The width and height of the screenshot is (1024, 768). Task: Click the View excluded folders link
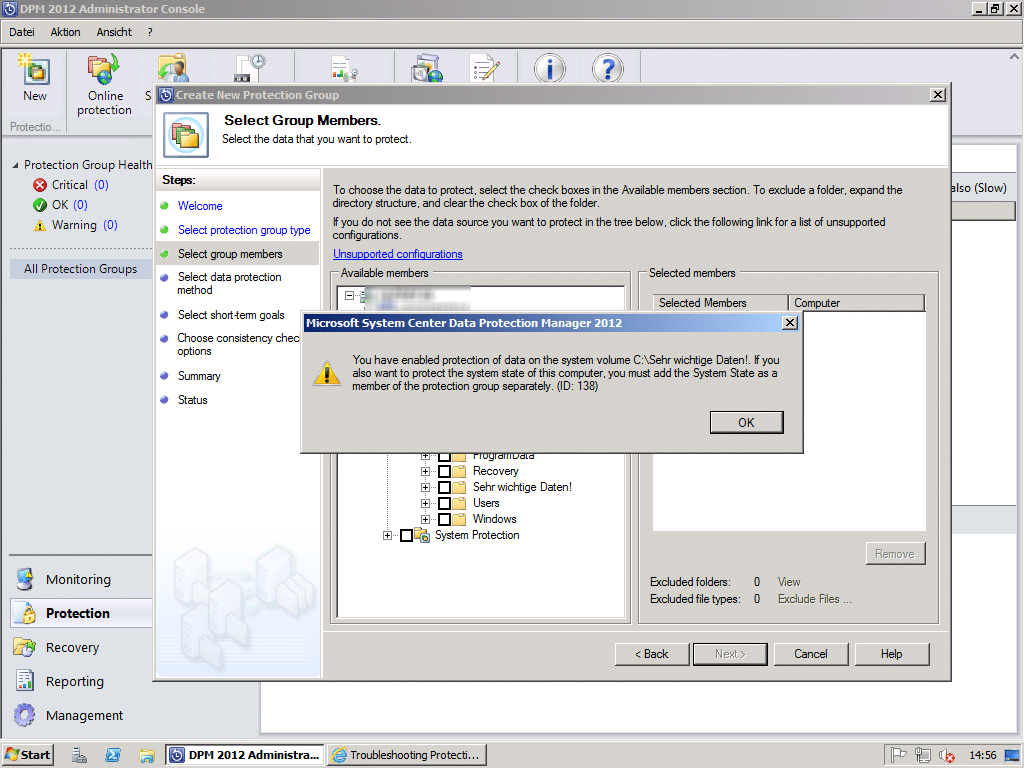[x=789, y=582]
